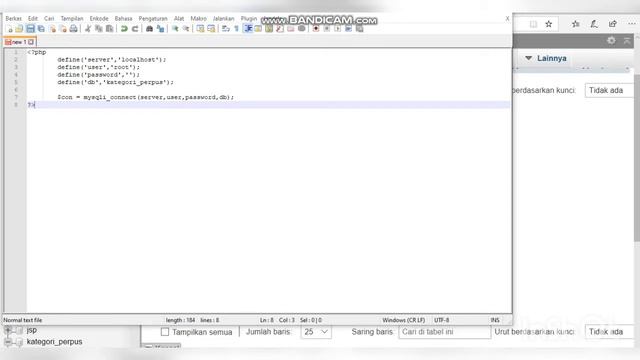Open the user-defined language icon
This screenshot has width=640, height=360.
[x=258, y=29]
